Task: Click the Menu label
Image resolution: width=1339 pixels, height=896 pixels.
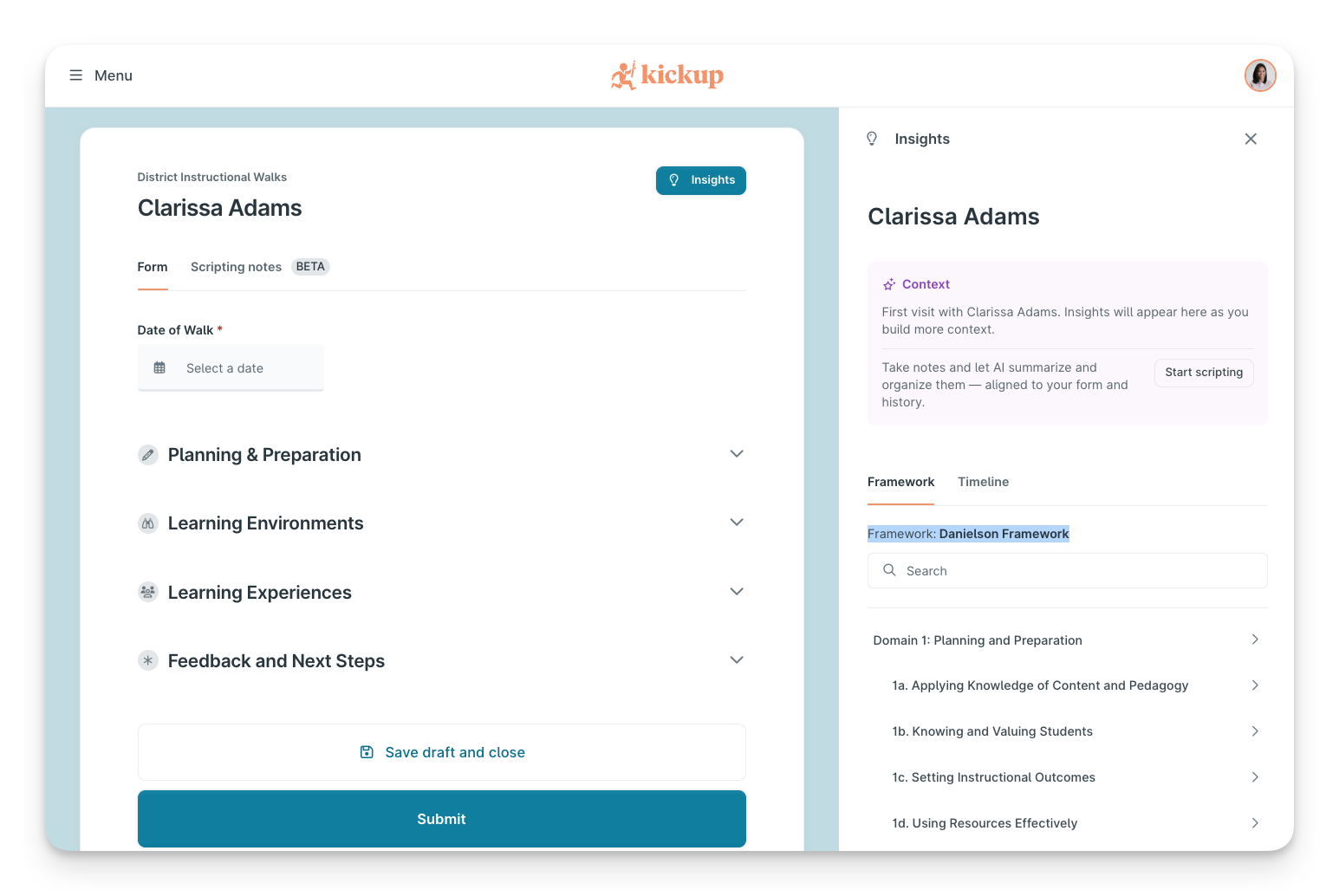Action: coord(114,75)
